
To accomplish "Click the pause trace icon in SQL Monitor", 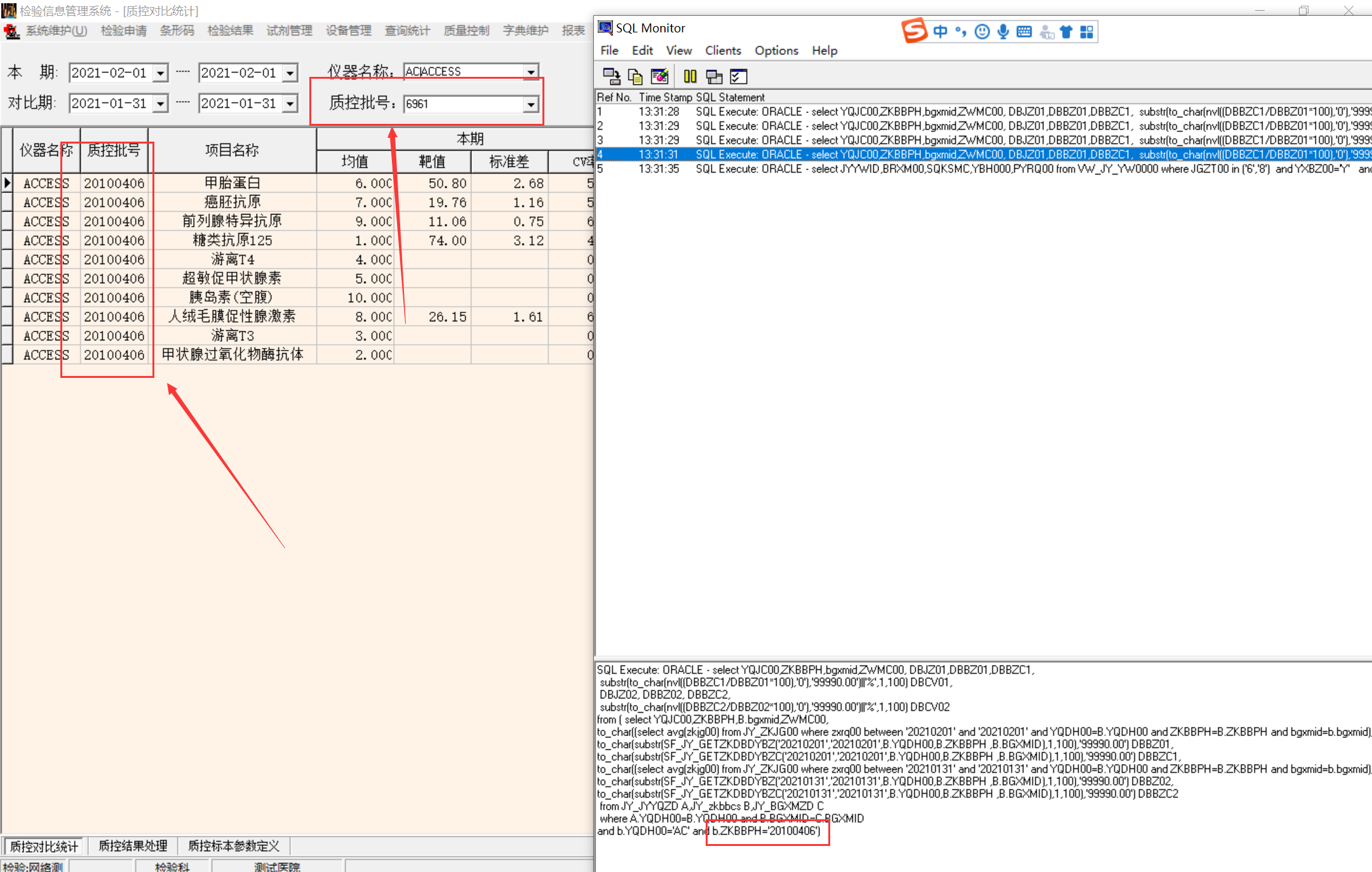I will tap(690, 77).
